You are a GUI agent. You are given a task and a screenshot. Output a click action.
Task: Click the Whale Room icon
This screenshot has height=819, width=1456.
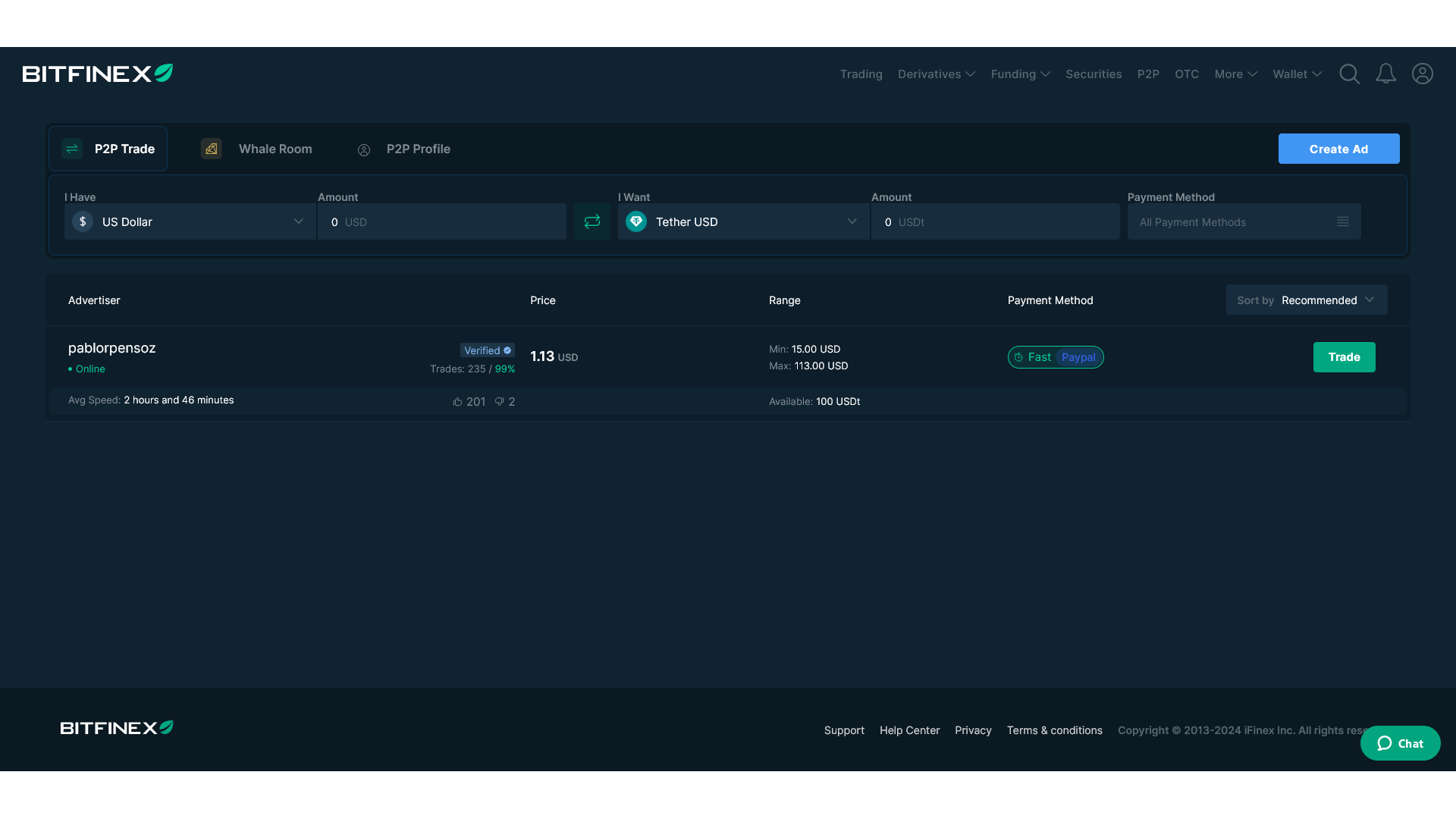(211, 149)
